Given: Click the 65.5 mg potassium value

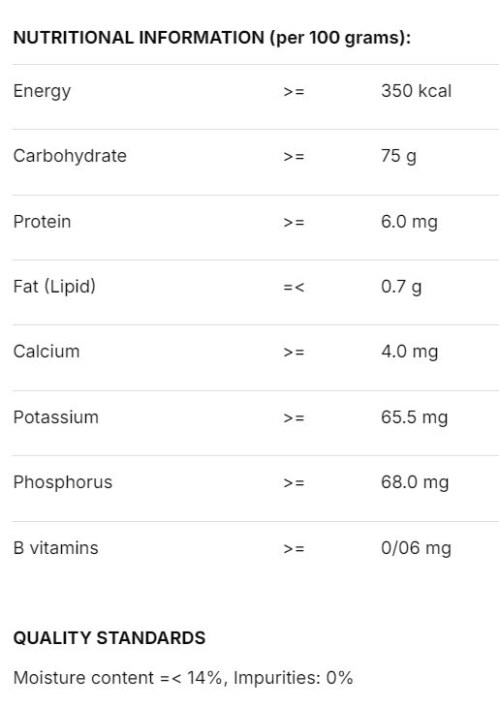Looking at the screenshot, I should tap(414, 418).
